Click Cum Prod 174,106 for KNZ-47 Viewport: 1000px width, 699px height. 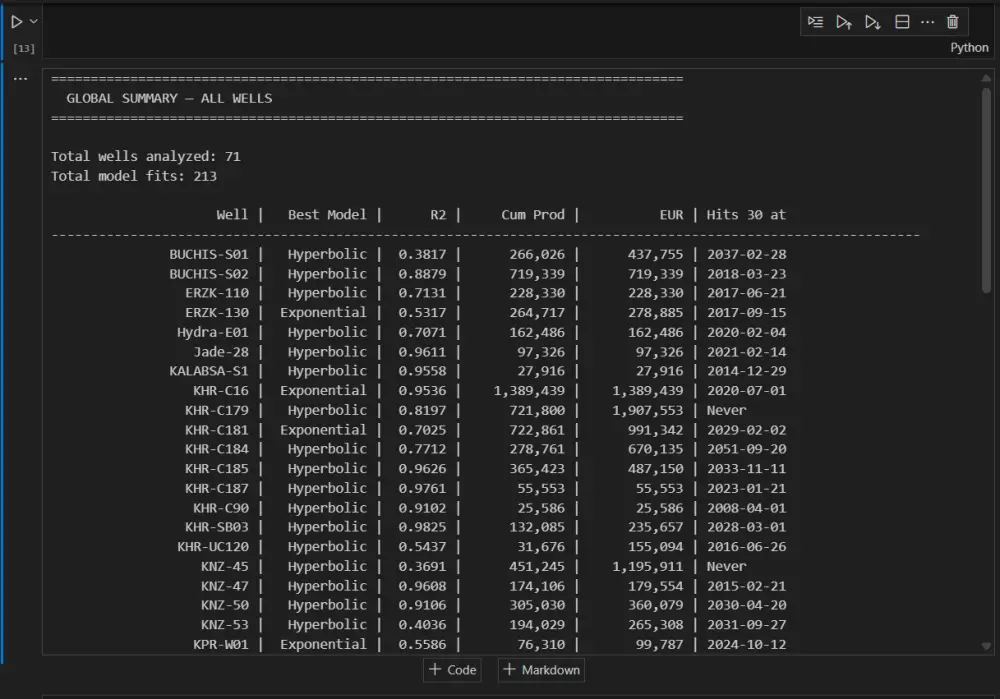click(537, 586)
